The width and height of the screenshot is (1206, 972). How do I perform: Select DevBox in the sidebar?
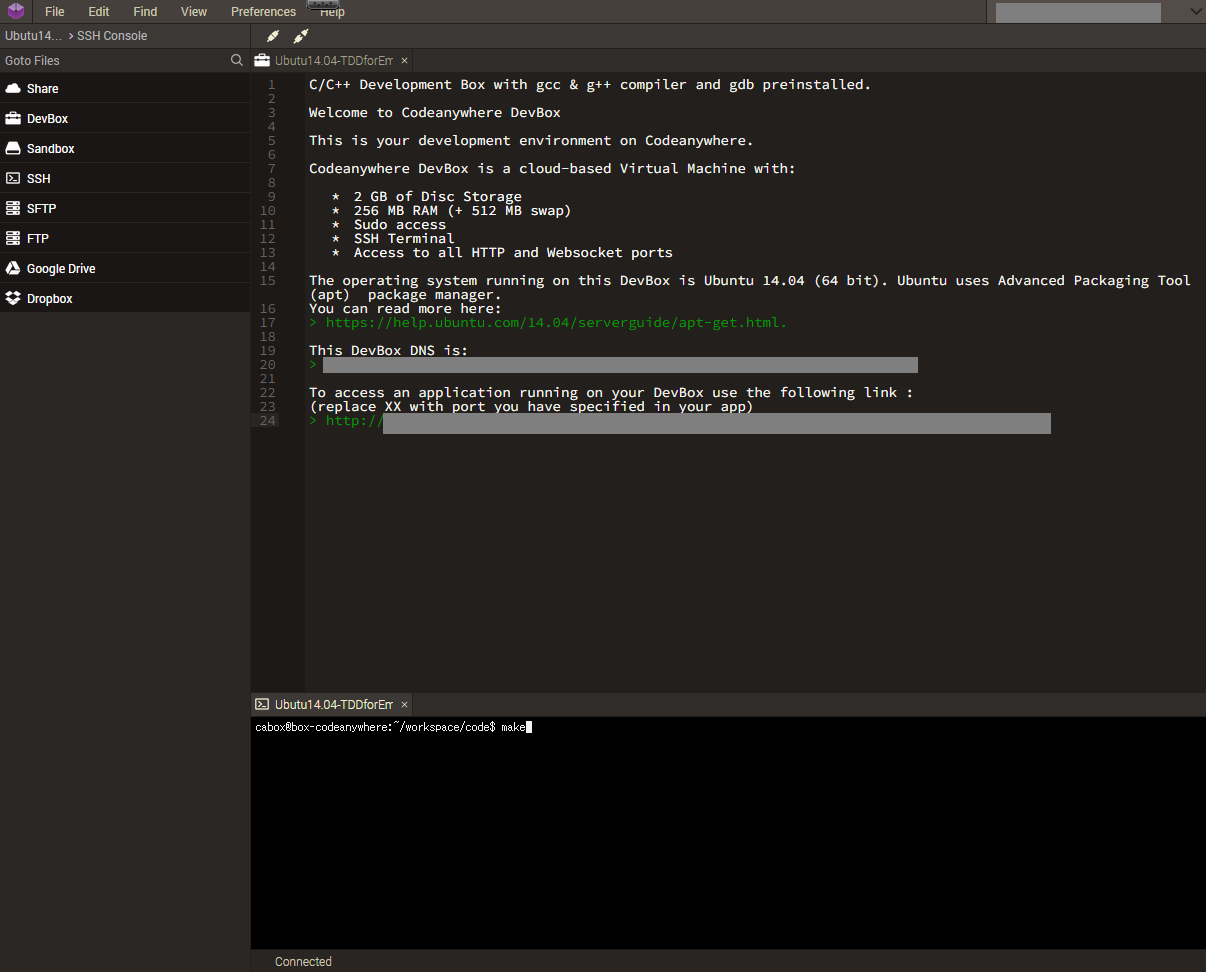[x=125, y=118]
